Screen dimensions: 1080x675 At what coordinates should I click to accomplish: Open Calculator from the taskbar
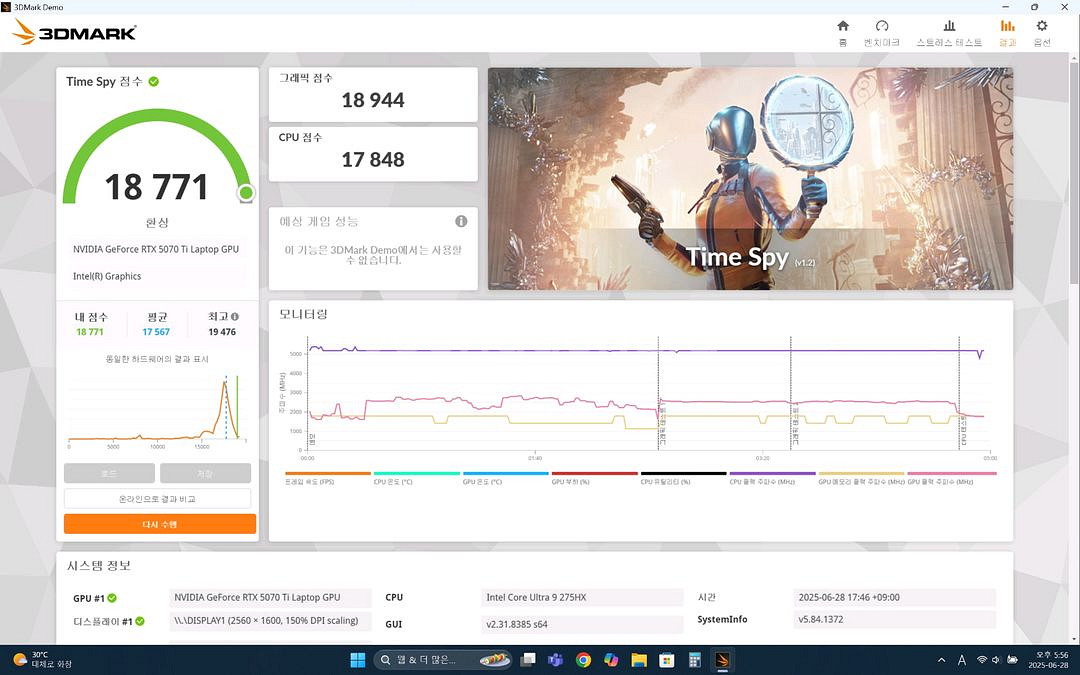click(x=694, y=660)
